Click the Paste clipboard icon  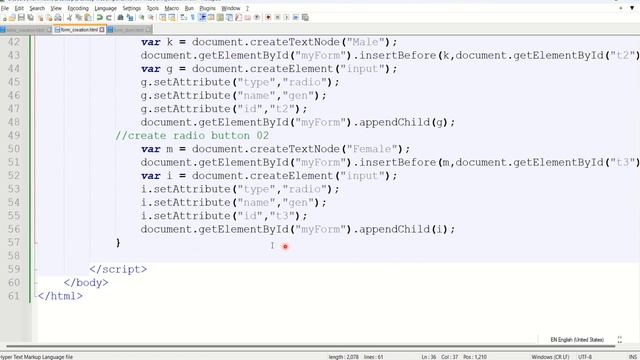(x=88, y=18)
